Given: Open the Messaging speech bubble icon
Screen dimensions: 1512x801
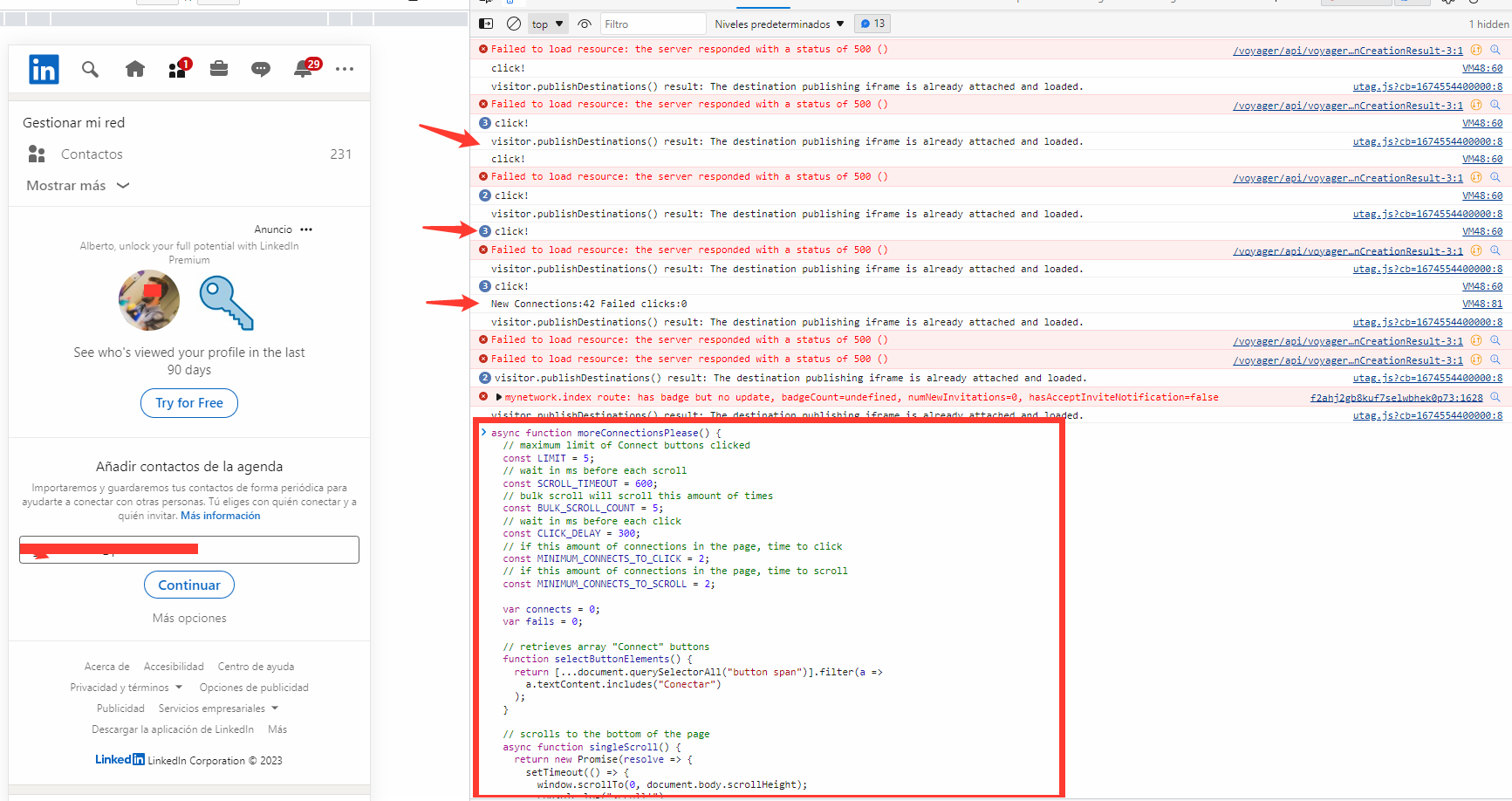Looking at the screenshot, I should pyautogui.click(x=261, y=69).
